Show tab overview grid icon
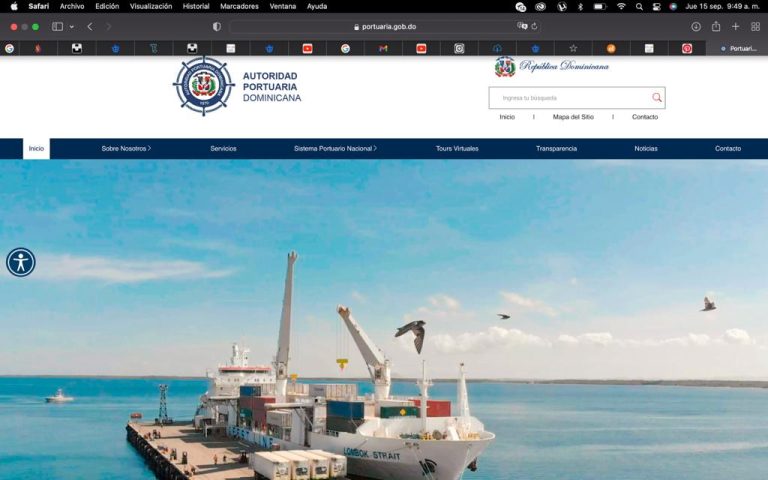The height and width of the screenshot is (480, 768). (x=755, y=27)
